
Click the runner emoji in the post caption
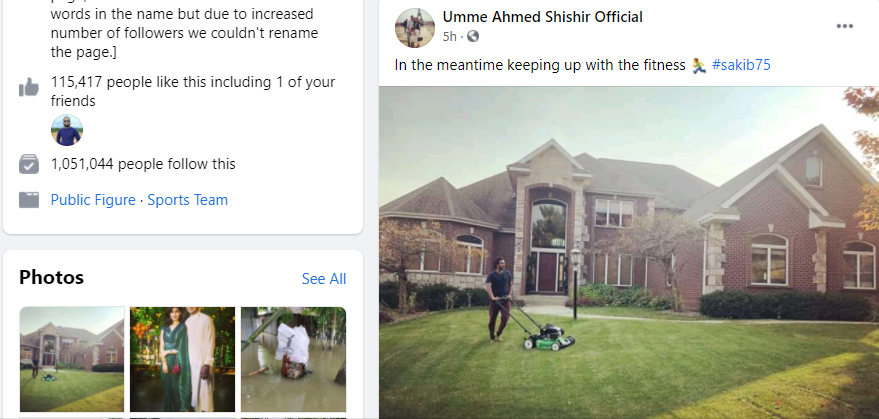[x=699, y=65]
